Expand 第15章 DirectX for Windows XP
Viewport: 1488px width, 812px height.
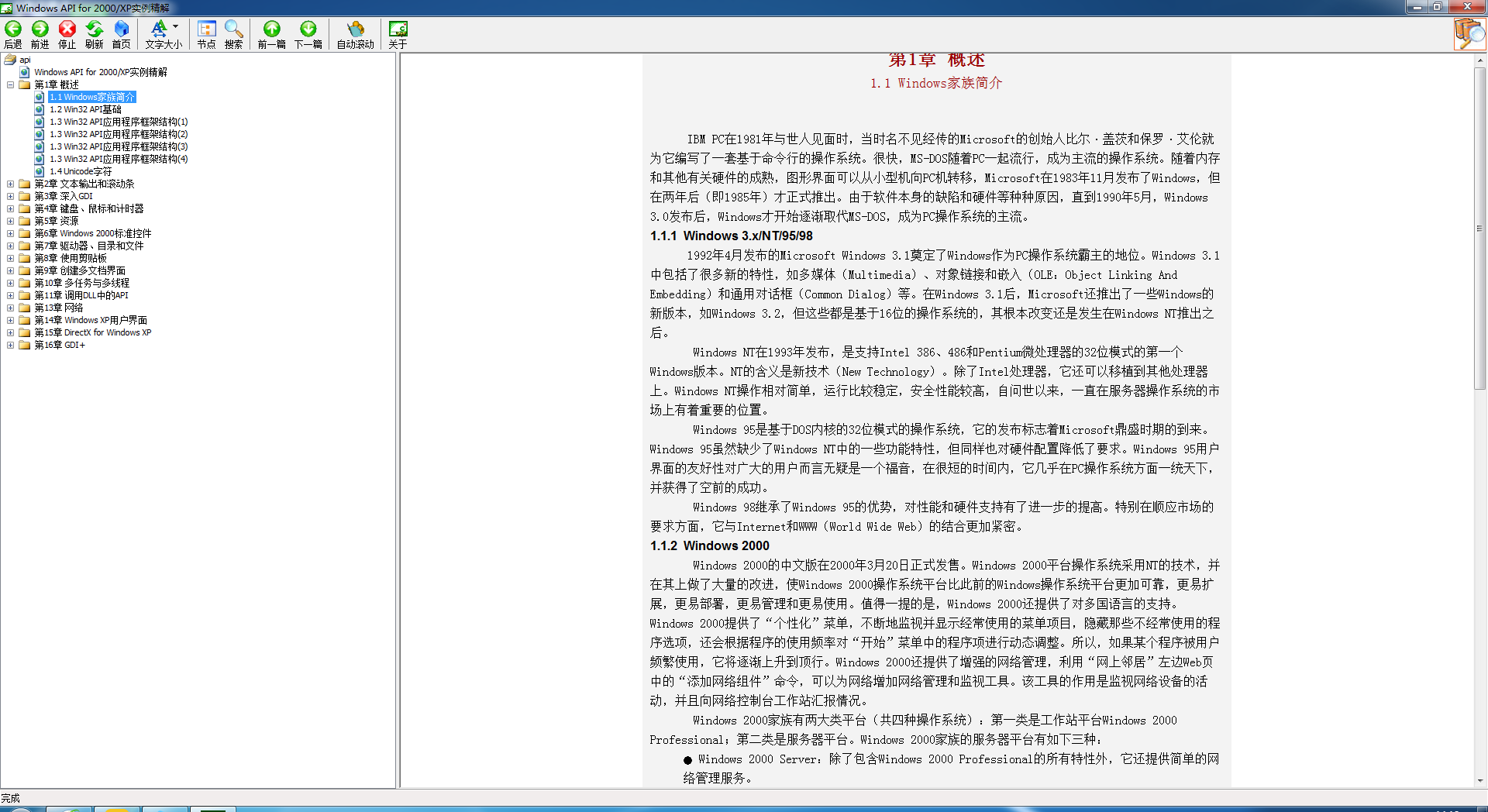(x=10, y=332)
